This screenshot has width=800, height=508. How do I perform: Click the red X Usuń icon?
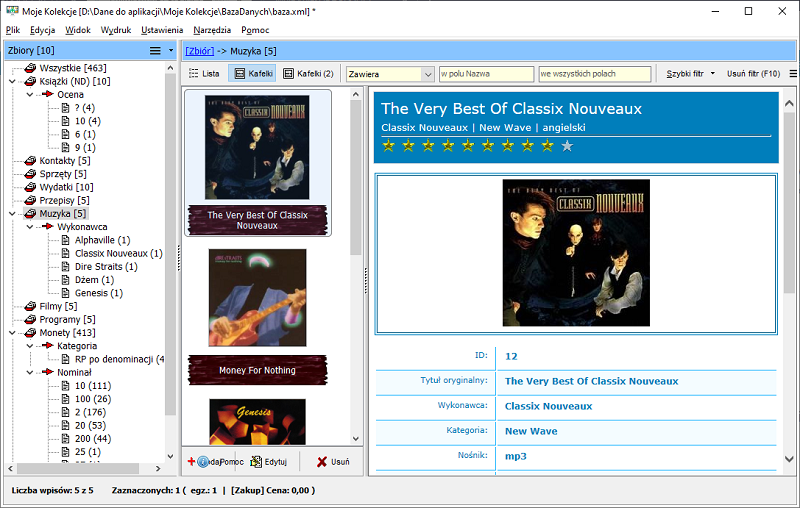point(321,462)
